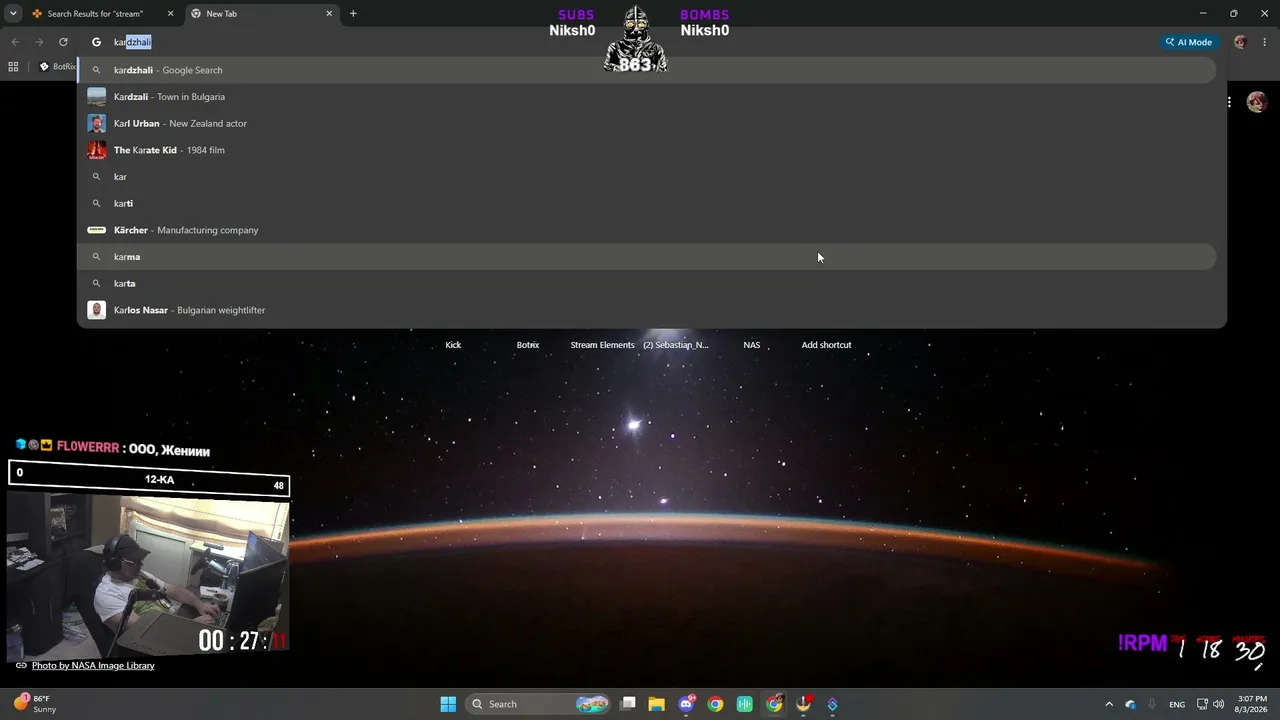Launch File Explorer from the taskbar
The height and width of the screenshot is (720, 1280).
pos(657,704)
